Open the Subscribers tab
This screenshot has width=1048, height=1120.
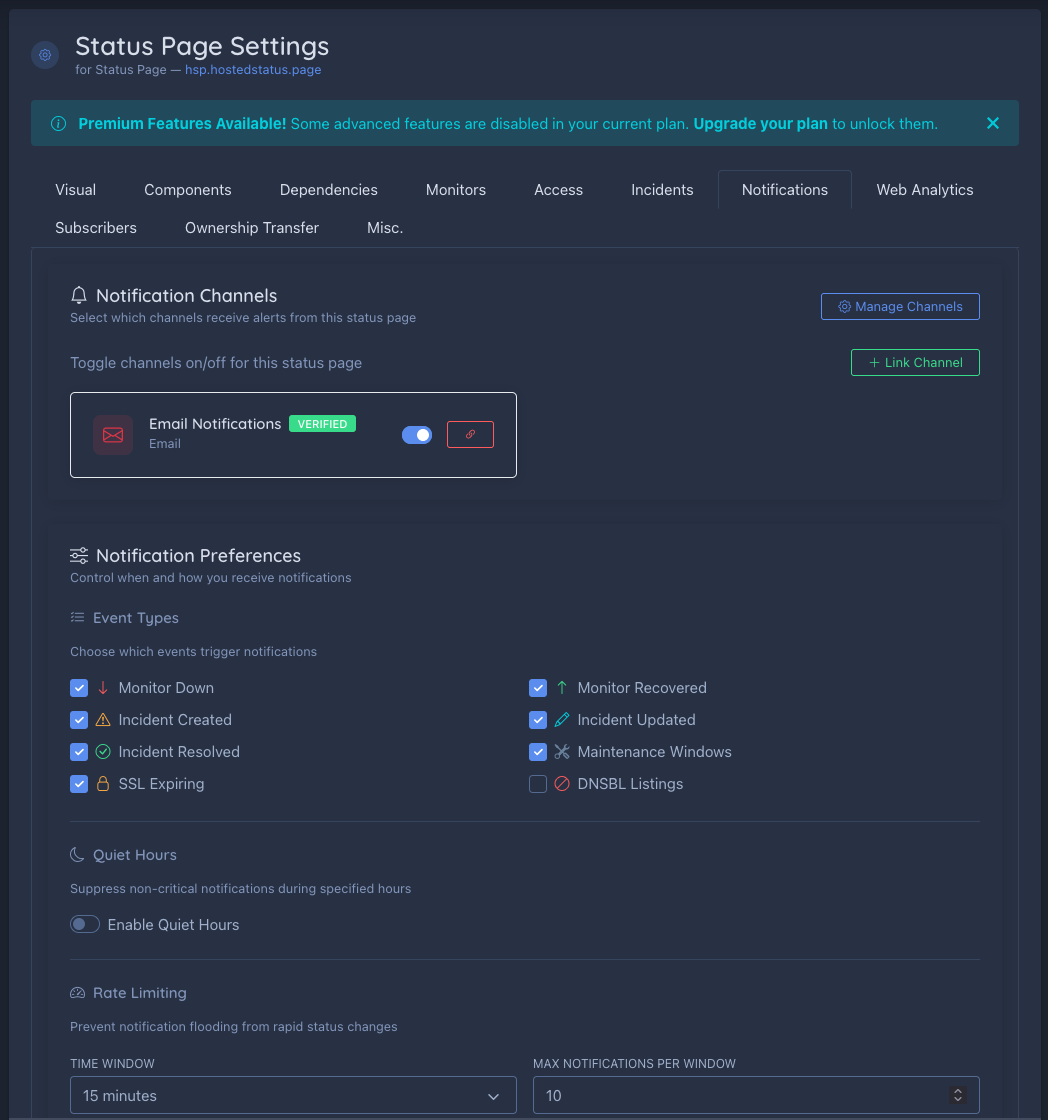[x=95, y=227]
